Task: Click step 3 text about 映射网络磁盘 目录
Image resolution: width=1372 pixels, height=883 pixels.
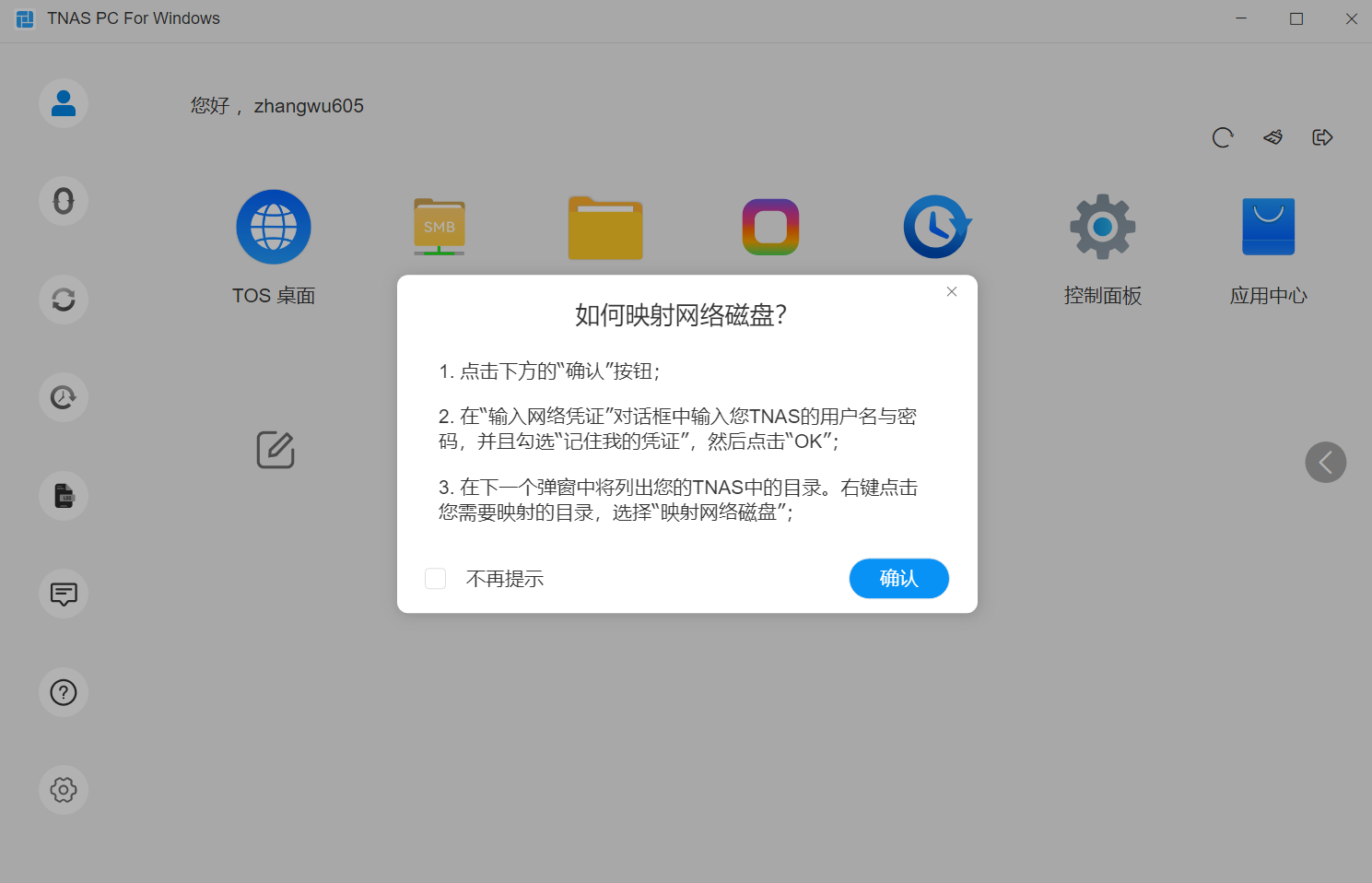Action: click(x=678, y=500)
